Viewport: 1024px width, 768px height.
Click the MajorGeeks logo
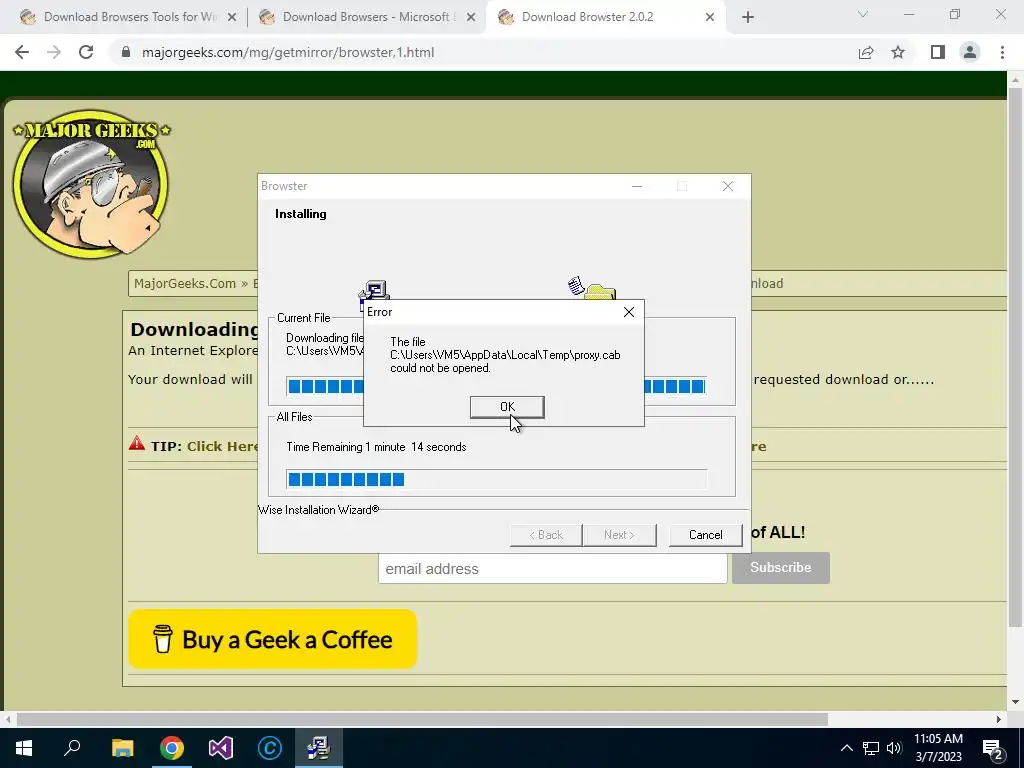point(91,184)
